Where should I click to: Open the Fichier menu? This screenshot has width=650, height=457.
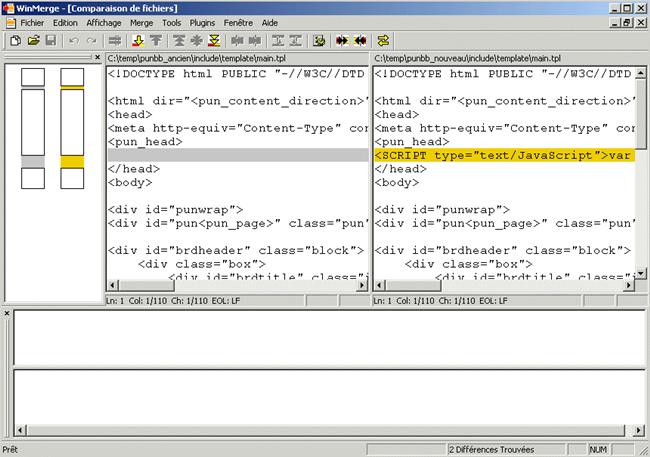[x=32, y=22]
